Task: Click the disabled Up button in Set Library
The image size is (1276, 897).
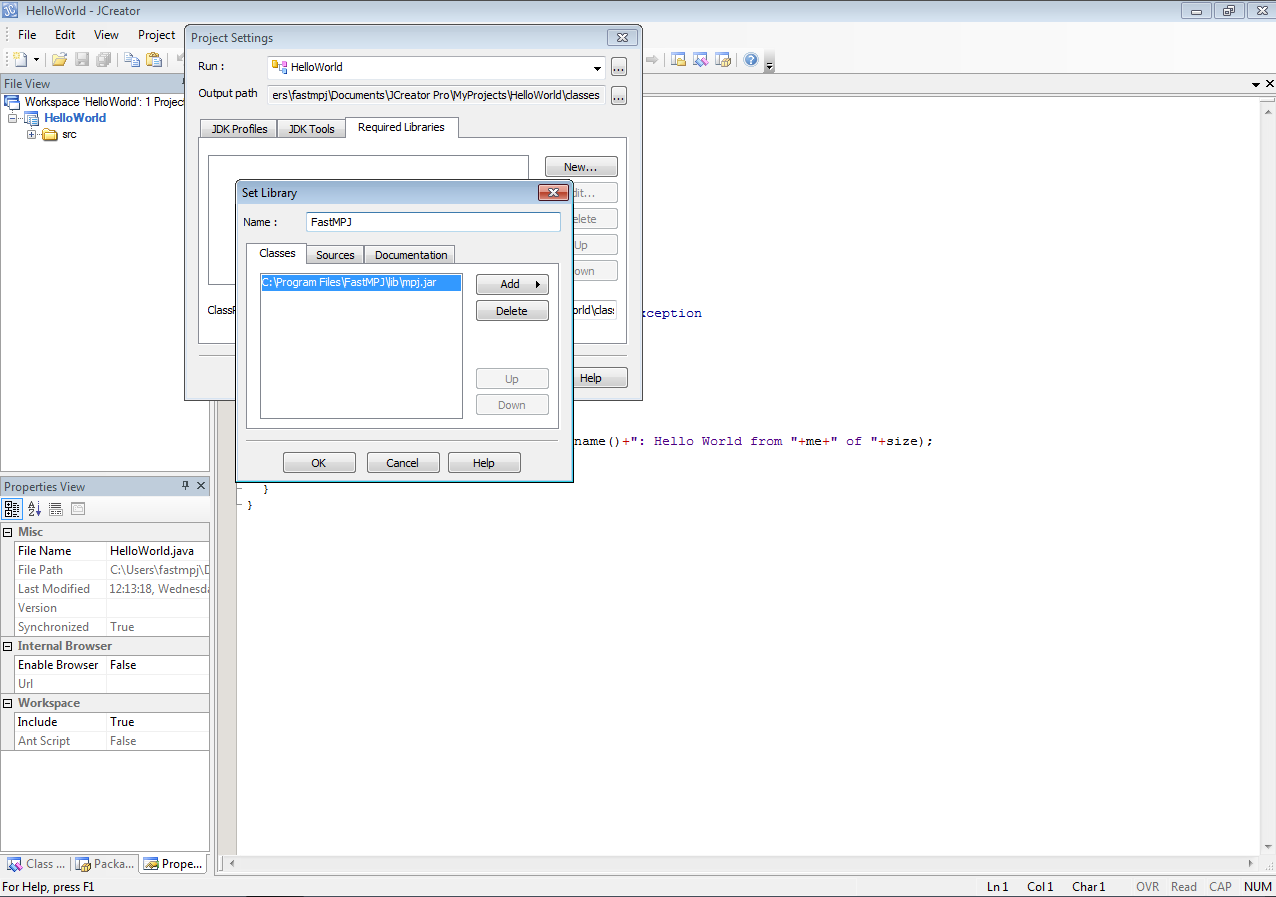Action: click(512, 379)
